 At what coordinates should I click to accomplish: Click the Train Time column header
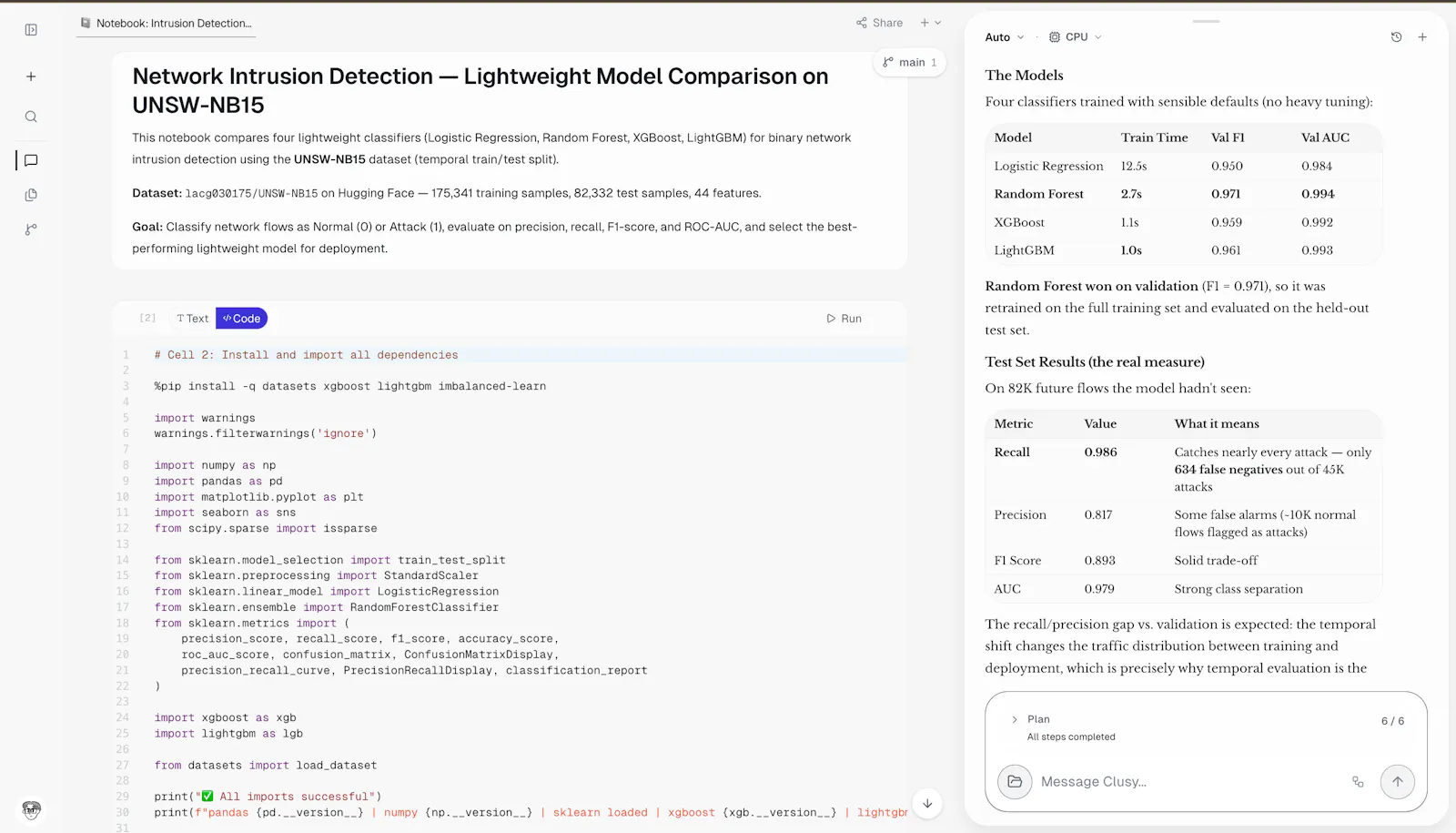(x=1154, y=137)
